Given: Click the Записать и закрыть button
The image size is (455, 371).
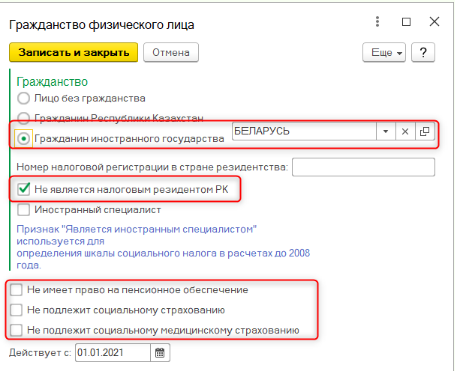Looking at the screenshot, I should coord(73,52).
